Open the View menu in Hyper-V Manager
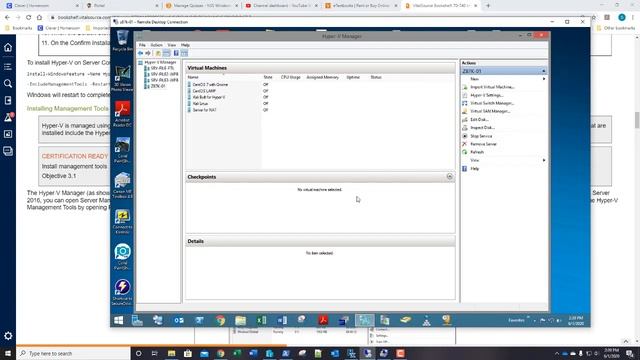Screen dimensions: 640x360 171,45
